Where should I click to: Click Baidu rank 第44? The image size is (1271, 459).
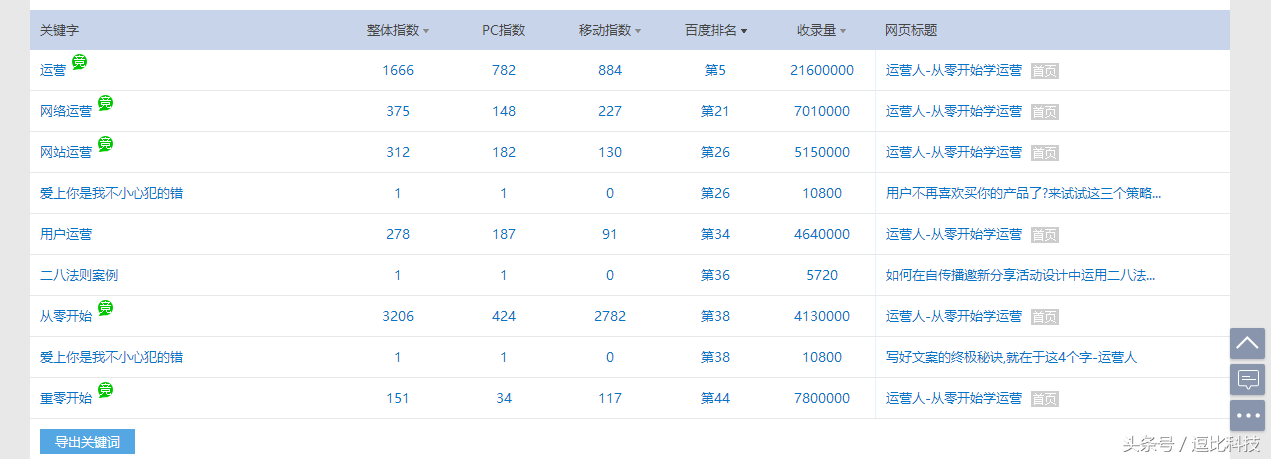[715, 399]
